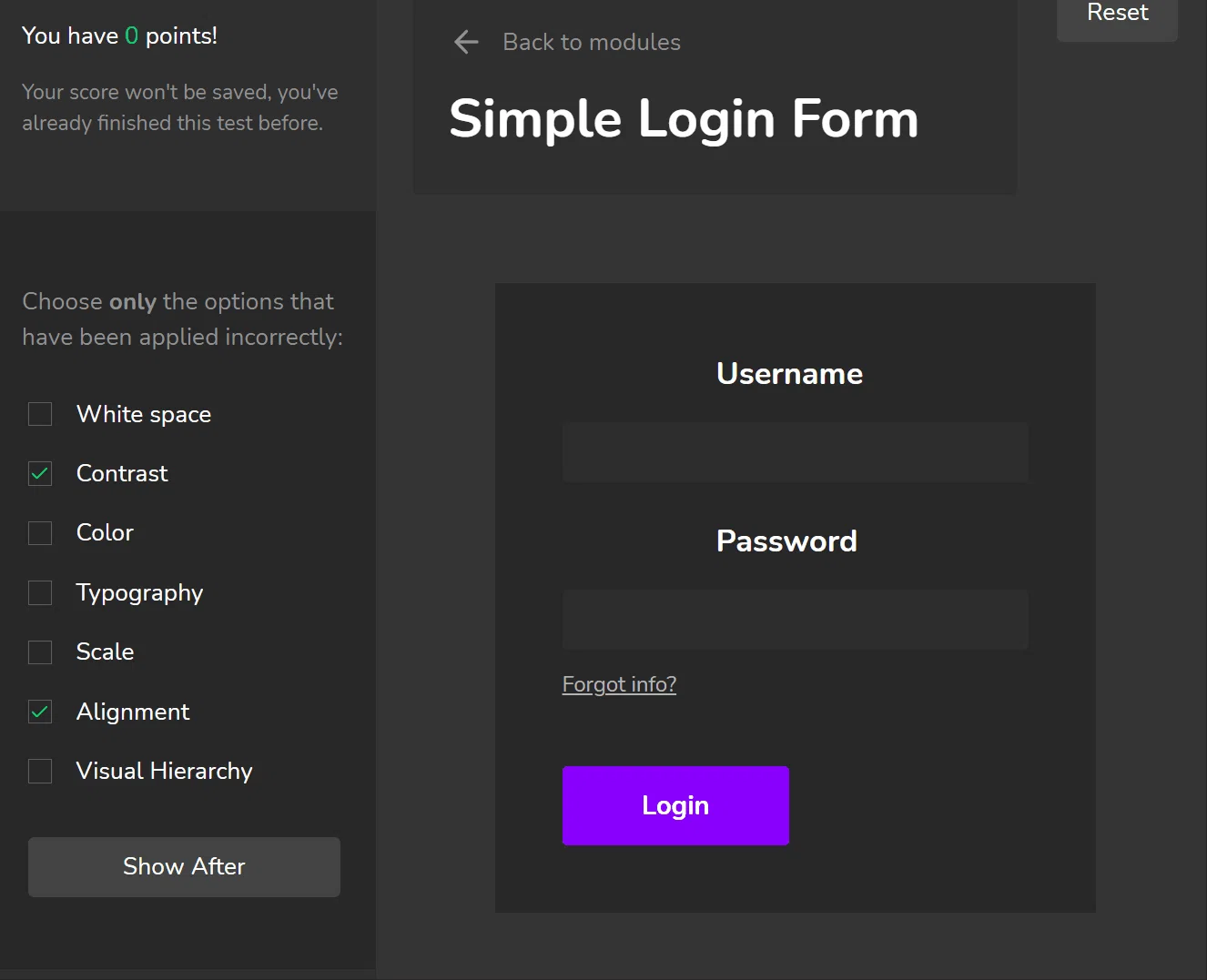The height and width of the screenshot is (980, 1207).
Task: Click the Show After button
Action: pyautogui.click(x=184, y=867)
